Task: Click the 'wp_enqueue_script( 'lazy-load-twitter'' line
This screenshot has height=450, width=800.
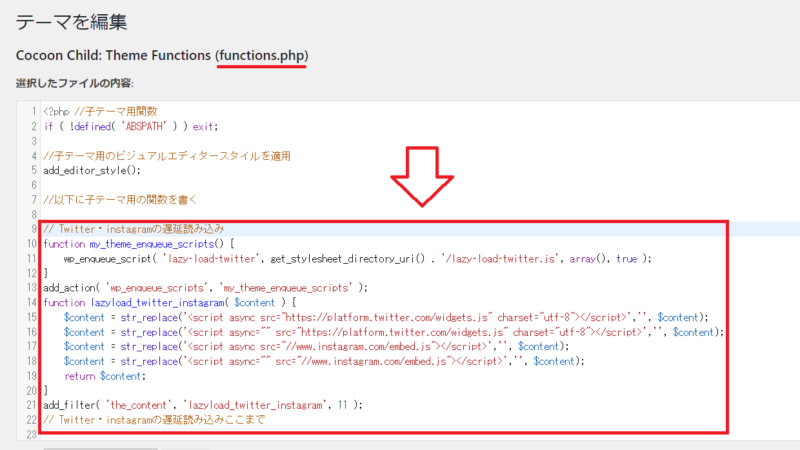Action: click(x=358, y=259)
